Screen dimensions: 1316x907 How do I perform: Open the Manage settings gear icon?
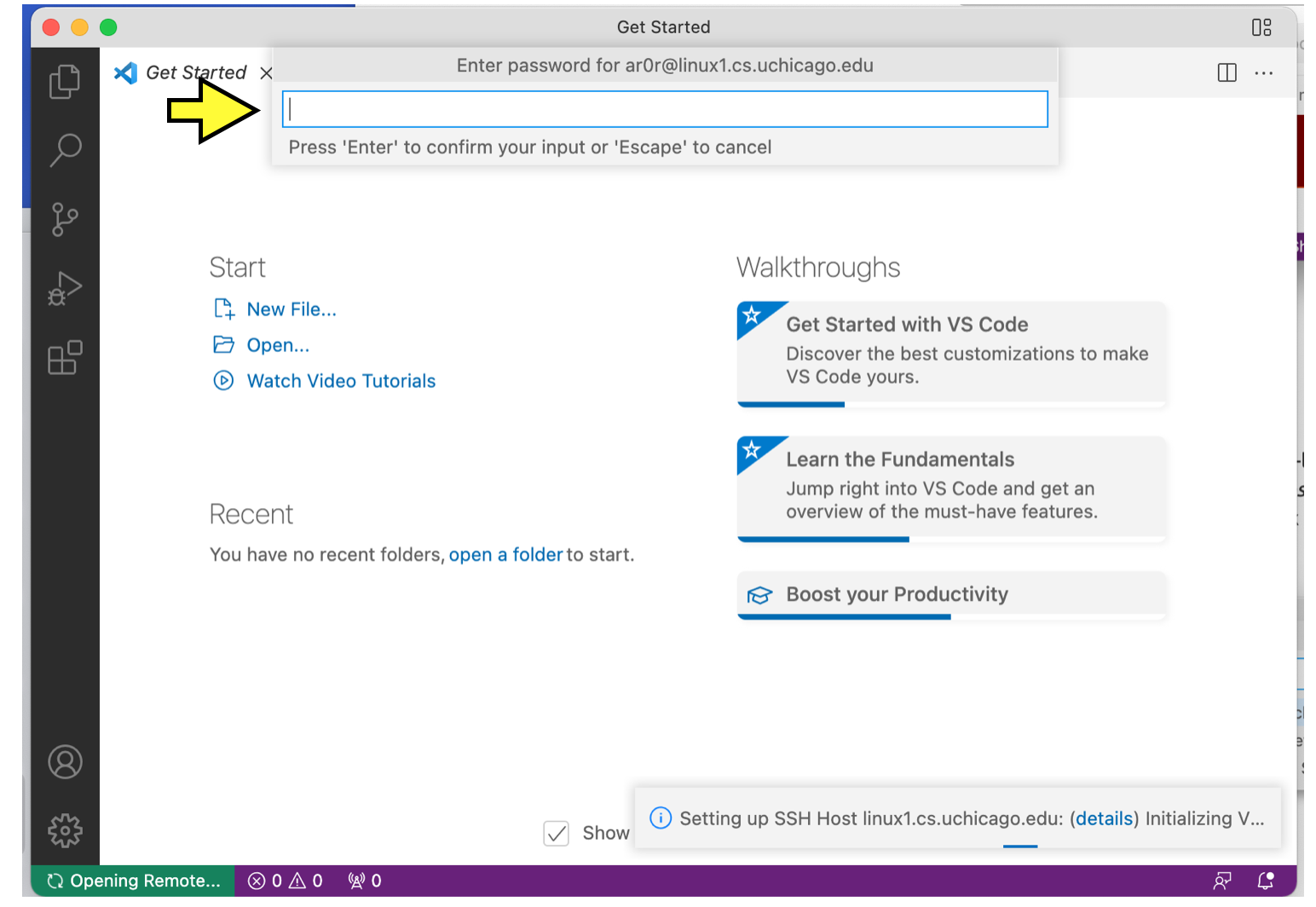[x=66, y=830]
